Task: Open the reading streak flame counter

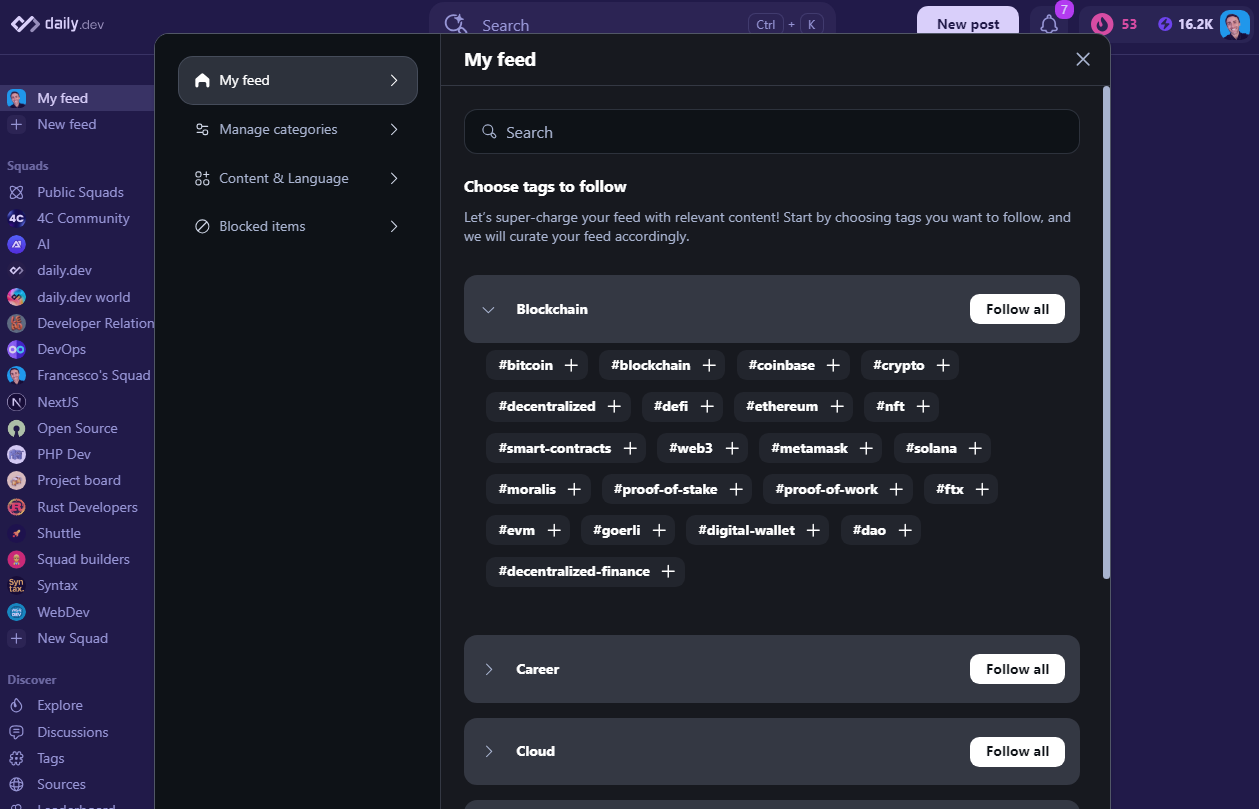Action: pos(1114,24)
